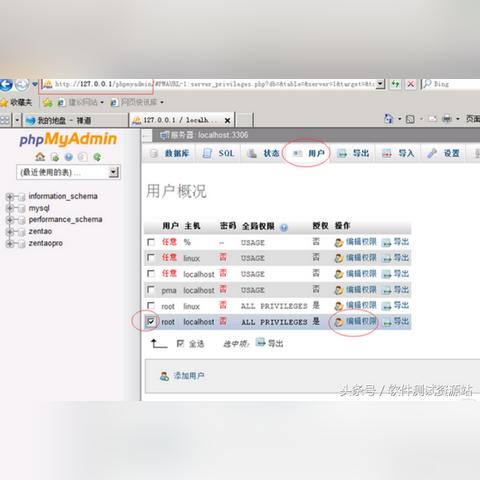Expand the mysql database node
480x480 pixels.
(x=10, y=208)
